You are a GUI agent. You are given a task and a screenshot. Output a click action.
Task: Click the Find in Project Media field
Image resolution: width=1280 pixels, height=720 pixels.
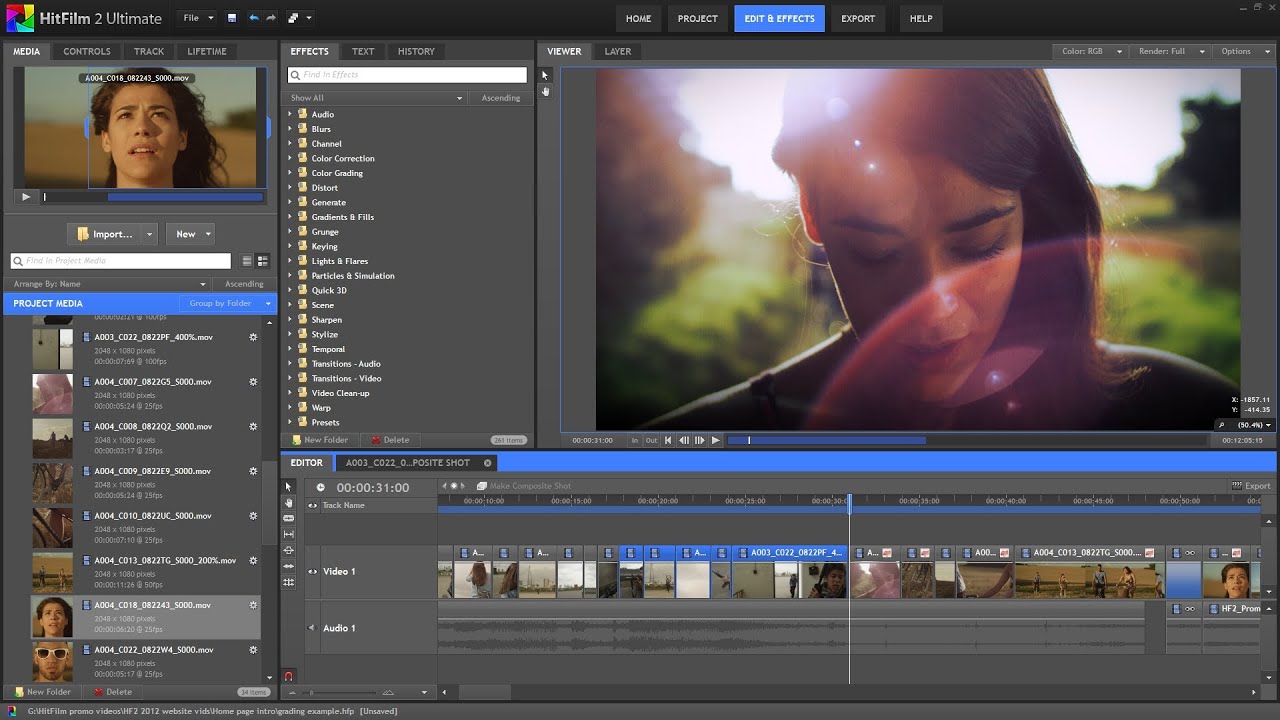(121, 261)
